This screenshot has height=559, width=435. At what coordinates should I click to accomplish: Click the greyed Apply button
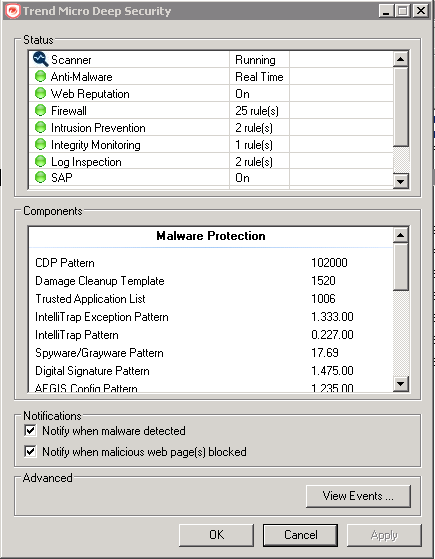coord(384,535)
